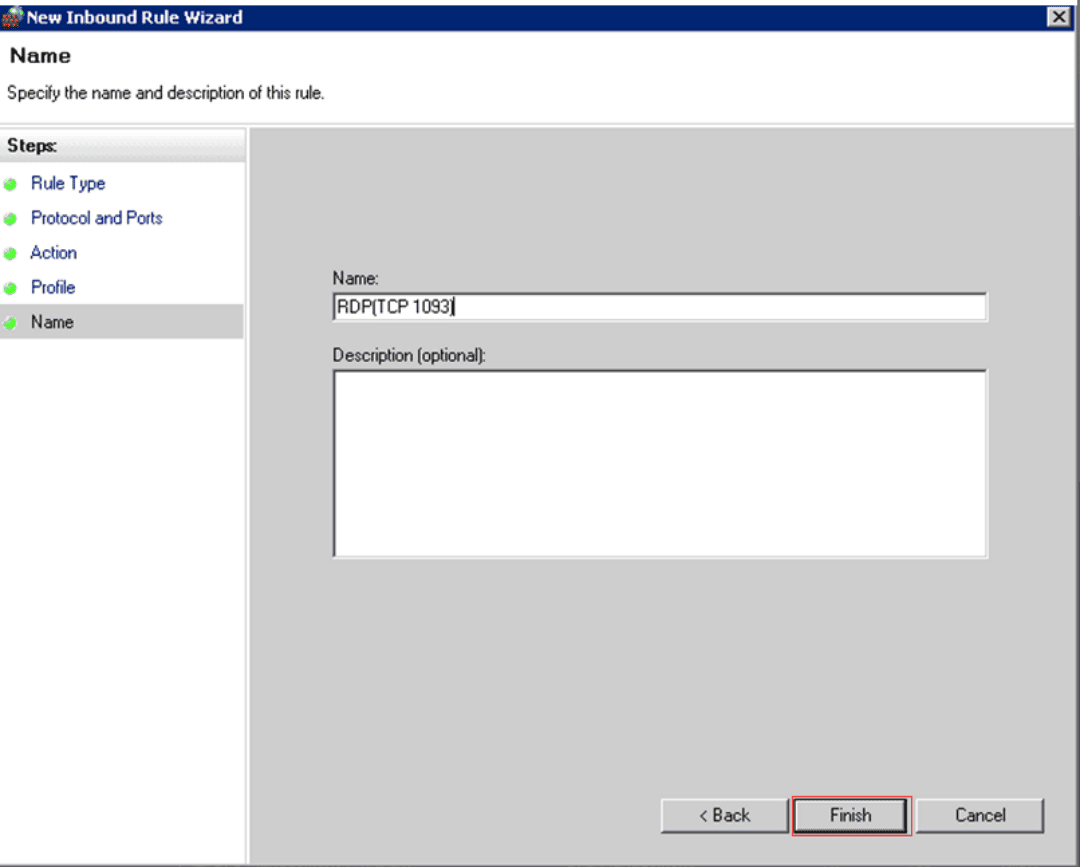Open the Protocol and Ports step
Viewport: 1080px width, 867px height.
96,218
